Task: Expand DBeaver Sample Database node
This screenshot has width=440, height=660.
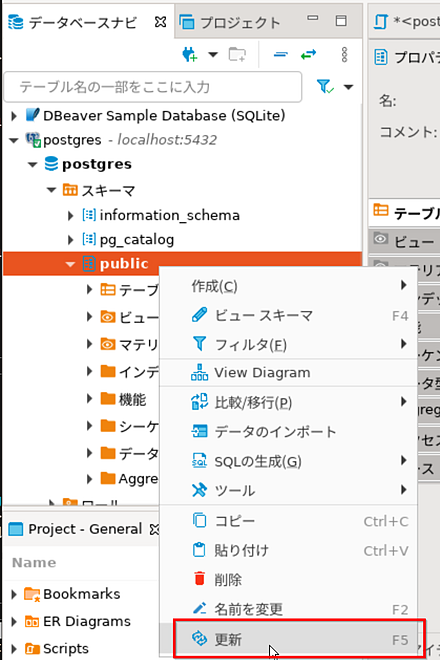Action: (x=14, y=116)
